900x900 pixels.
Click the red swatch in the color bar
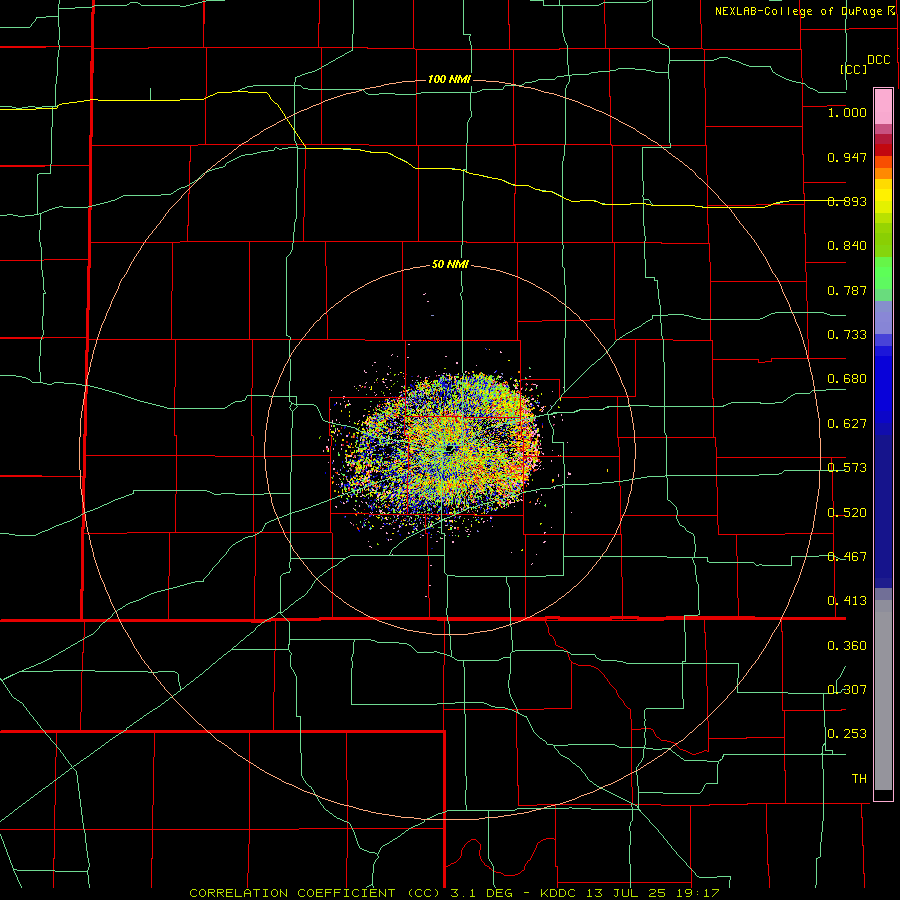click(883, 150)
